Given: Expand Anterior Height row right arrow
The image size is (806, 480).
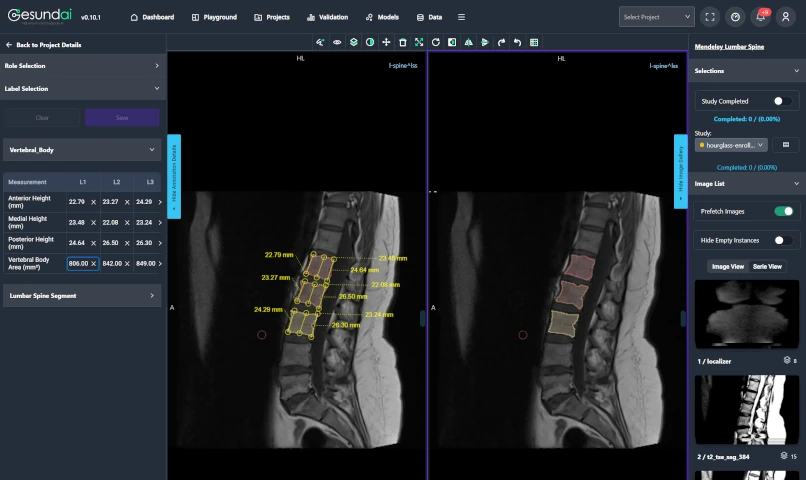Looking at the screenshot, I should pyautogui.click(x=160, y=202).
